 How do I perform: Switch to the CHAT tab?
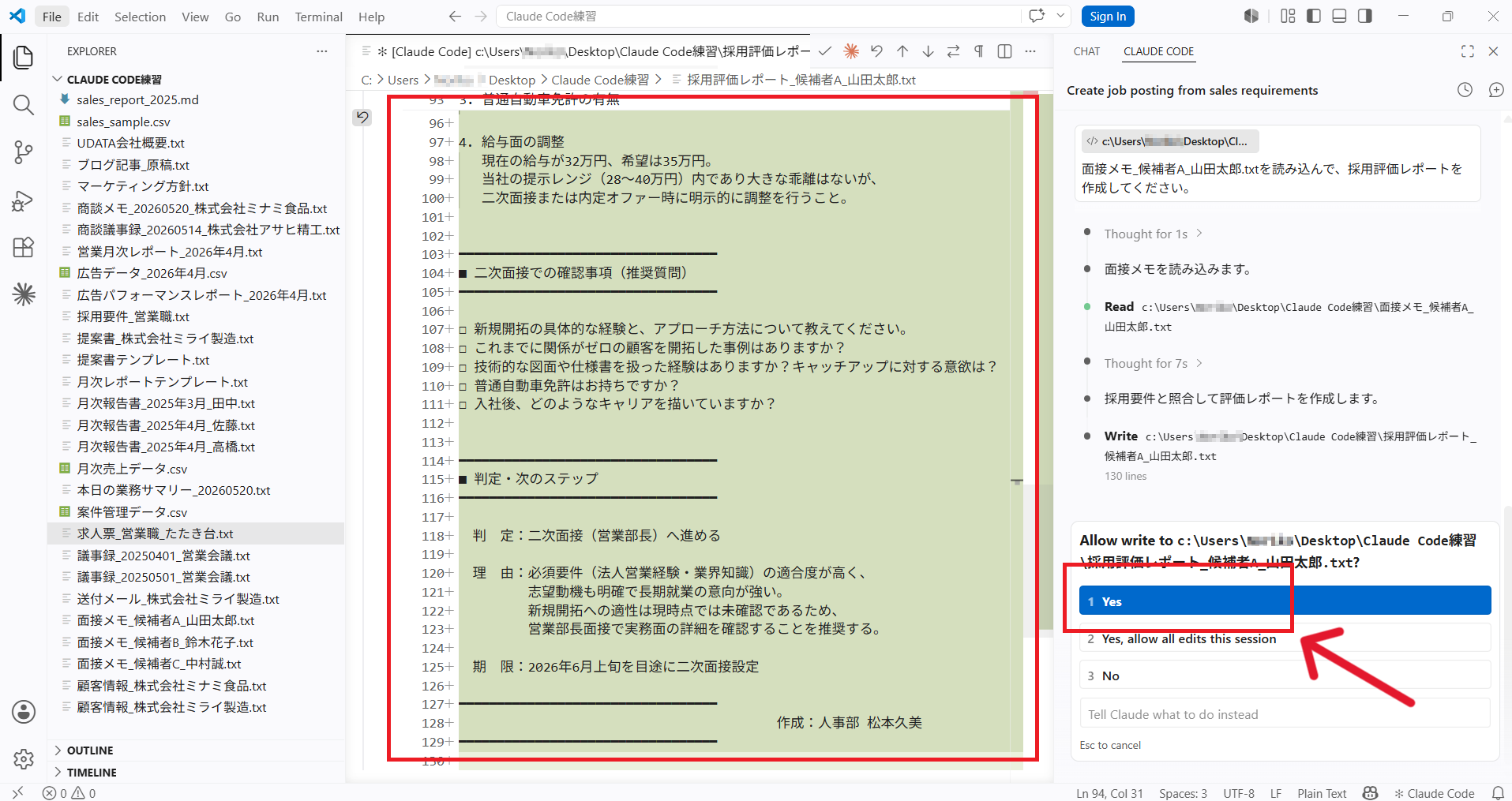point(1086,51)
